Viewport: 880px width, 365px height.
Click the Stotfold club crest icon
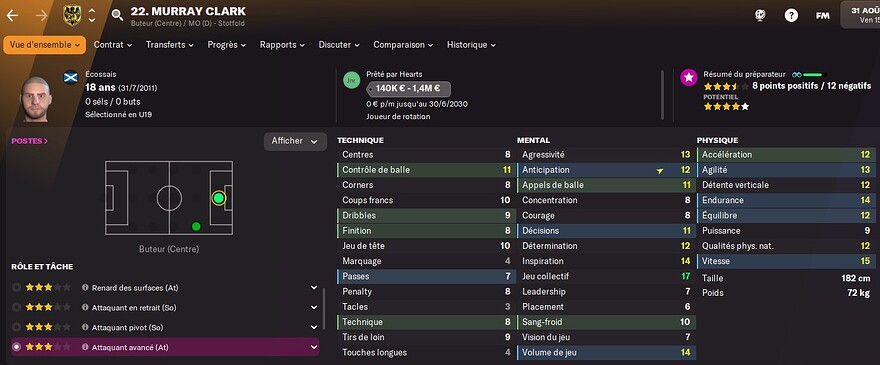pyautogui.click(x=72, y=15)
